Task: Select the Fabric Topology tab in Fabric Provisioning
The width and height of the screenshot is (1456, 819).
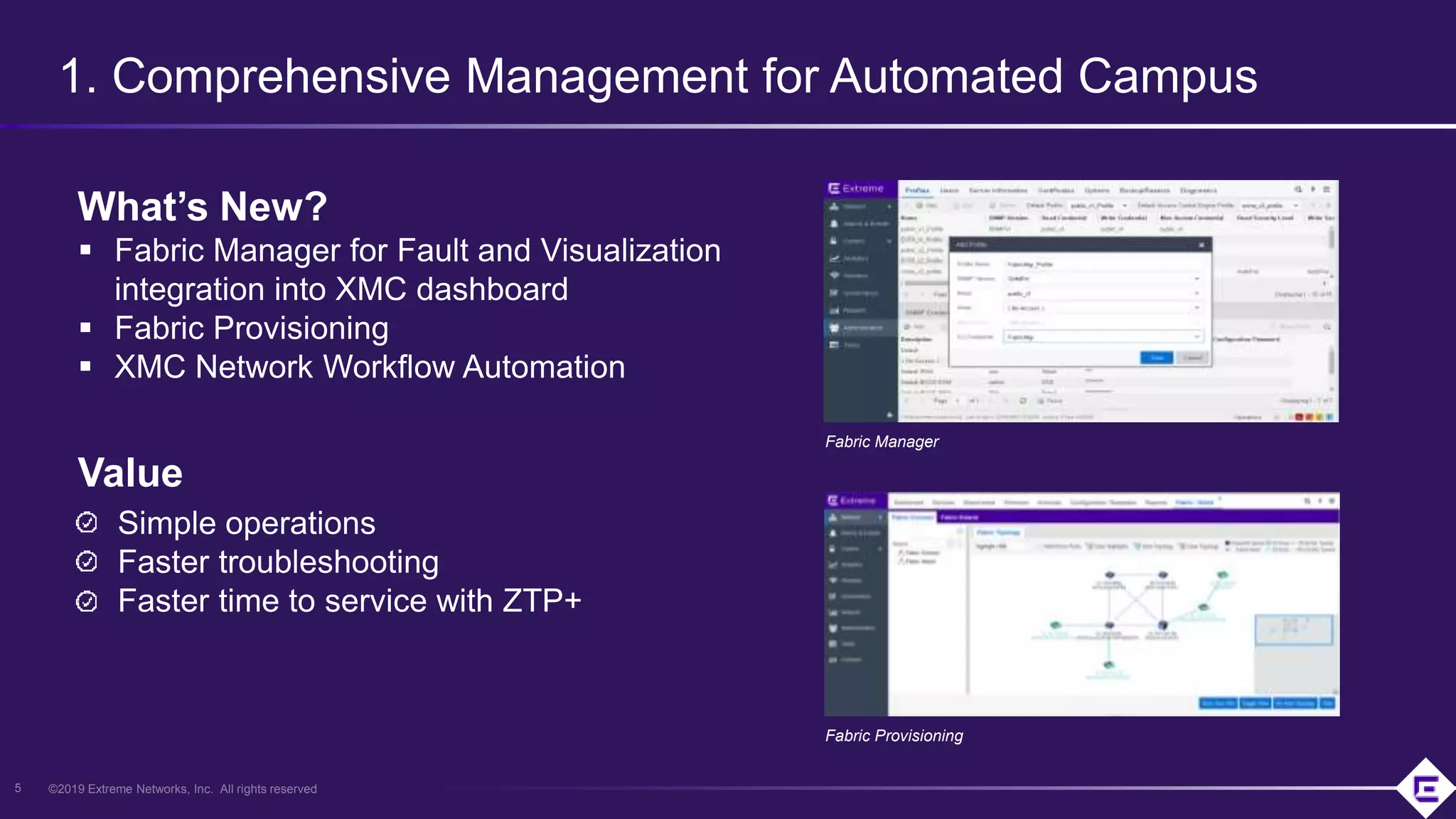Action: pos(998,532)
